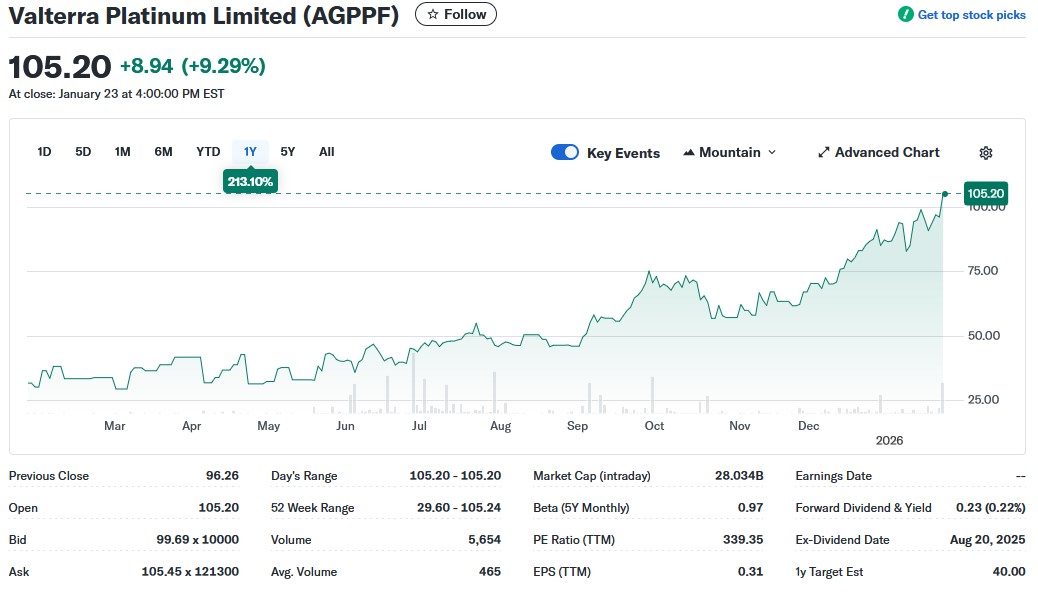
Task: Select the 5Y range tab
Action: click(x=288, y=152)
